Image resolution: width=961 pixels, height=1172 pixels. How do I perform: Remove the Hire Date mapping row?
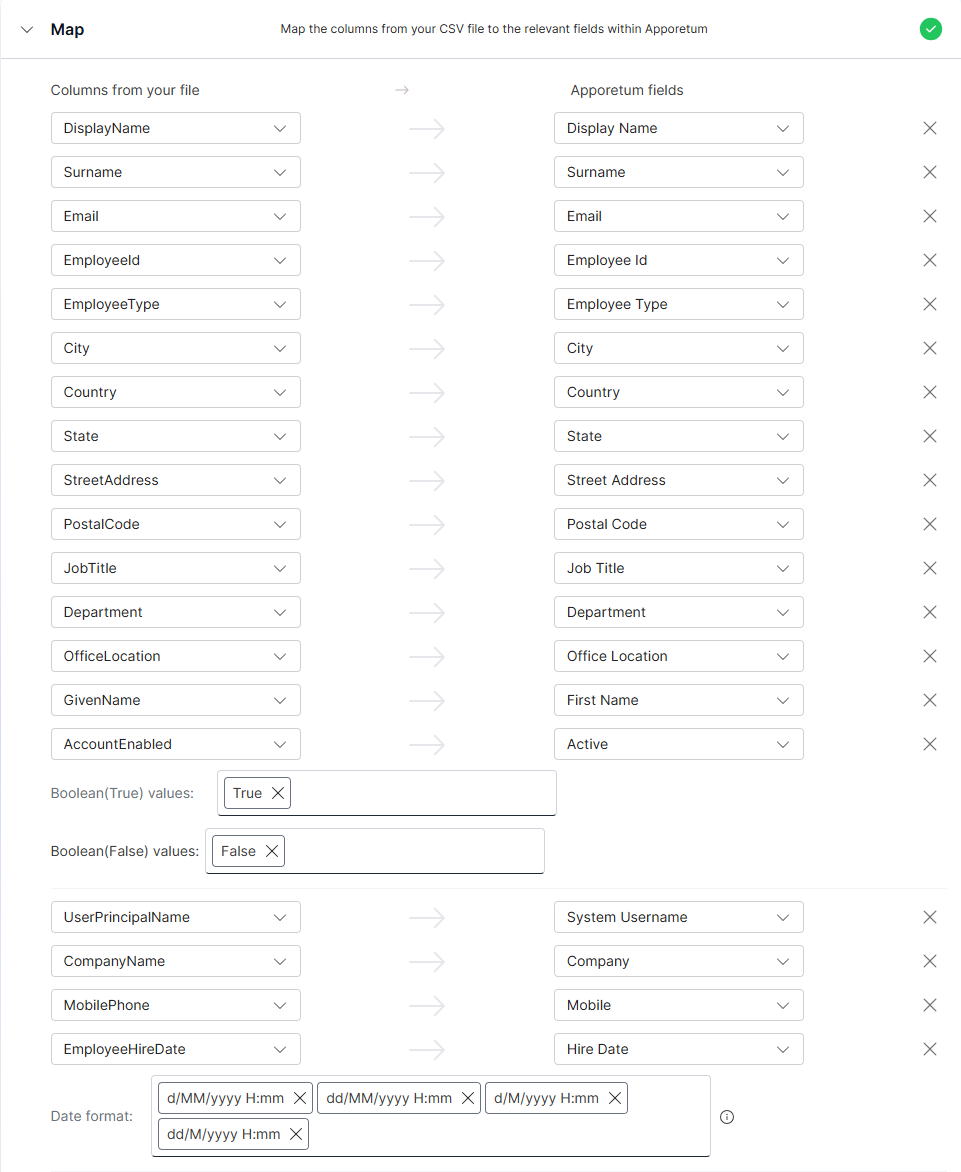[x=929, y=1049]
